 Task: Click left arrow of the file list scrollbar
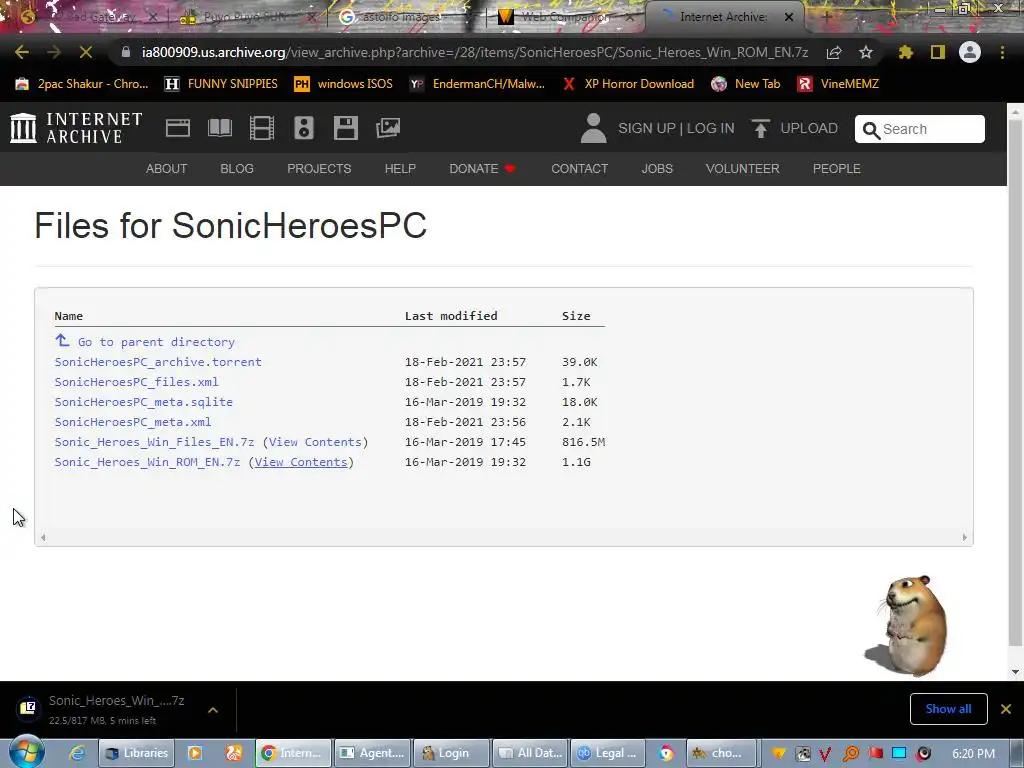tap(43, 537)
